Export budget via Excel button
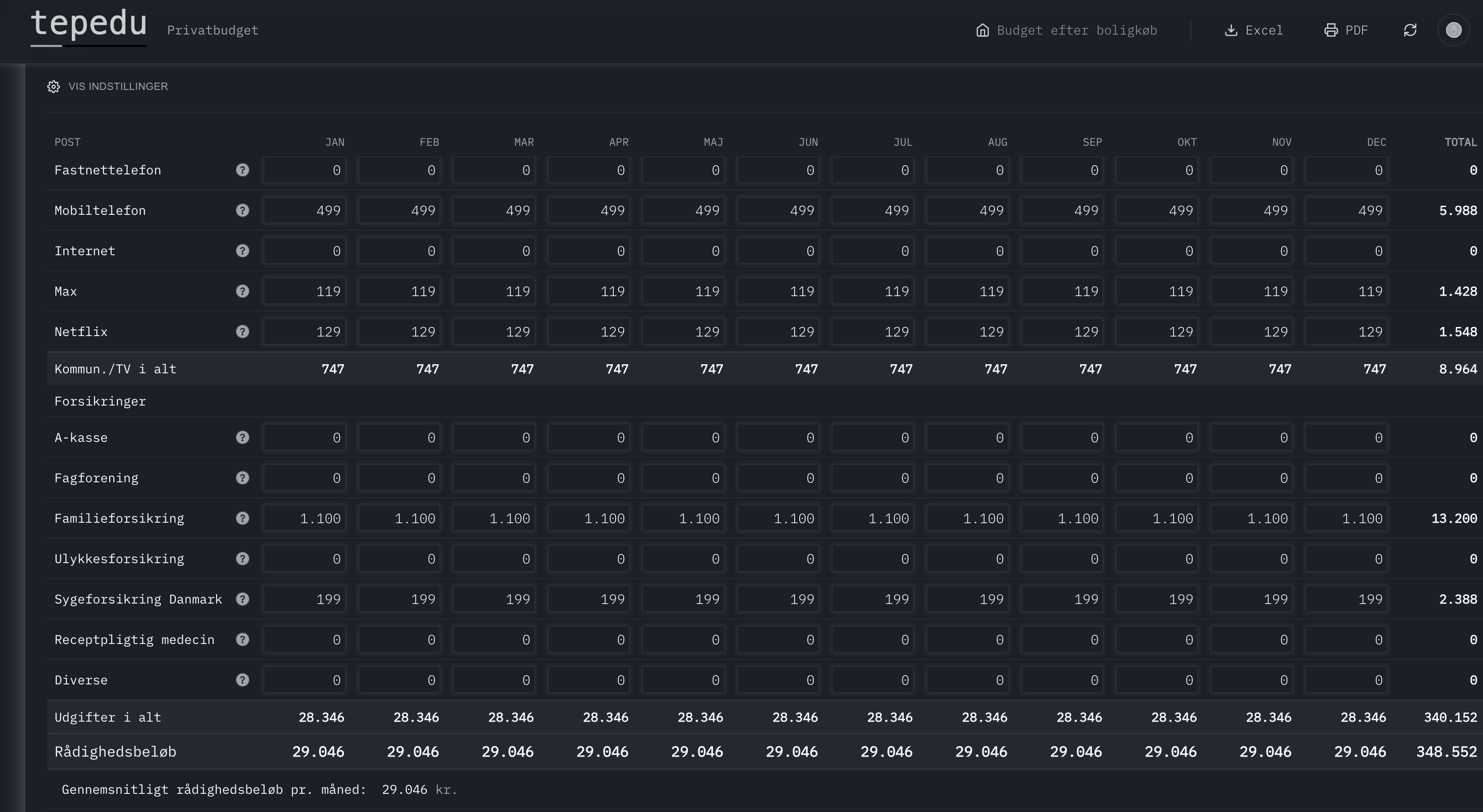The height and width of the screenshot is (812, 1483). (1254, 30)
